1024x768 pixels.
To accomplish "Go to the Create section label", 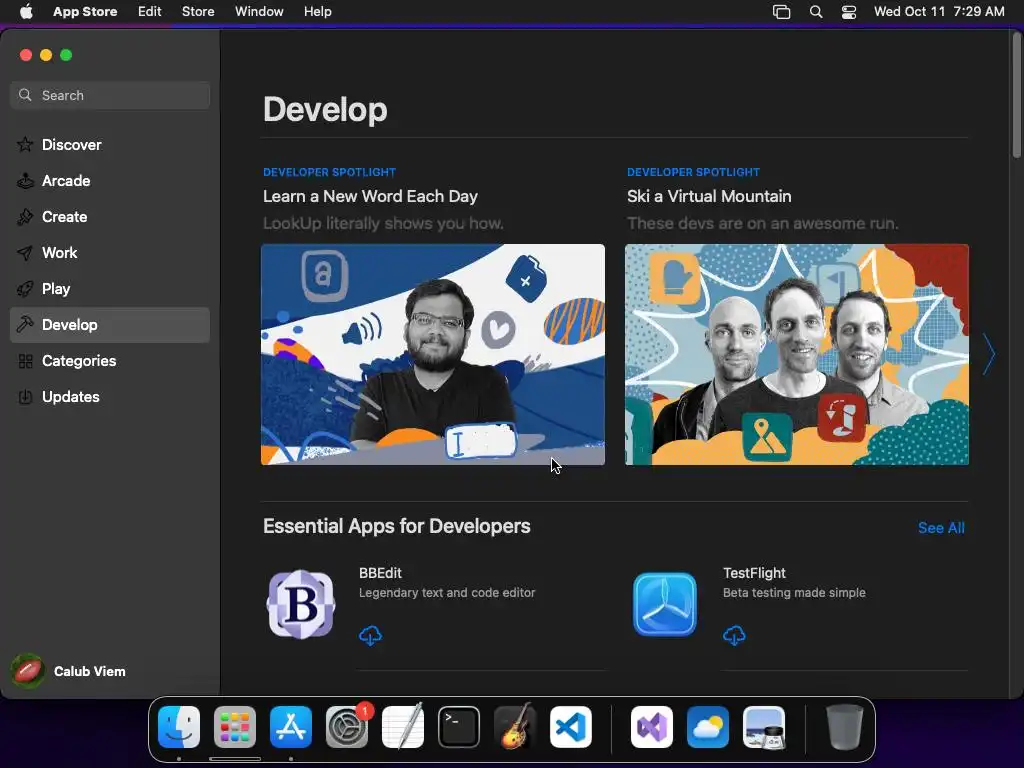I will [65, 217].
